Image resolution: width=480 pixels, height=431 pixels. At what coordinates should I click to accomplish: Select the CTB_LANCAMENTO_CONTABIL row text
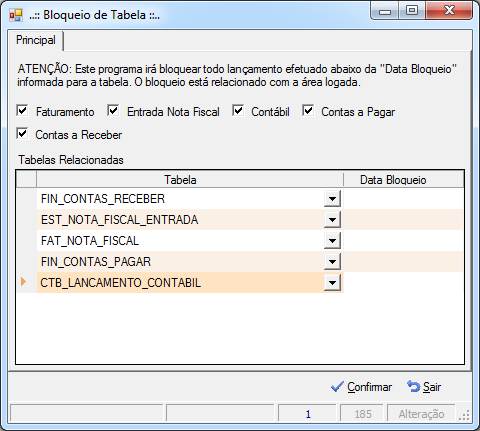click(x=121, y=283)
